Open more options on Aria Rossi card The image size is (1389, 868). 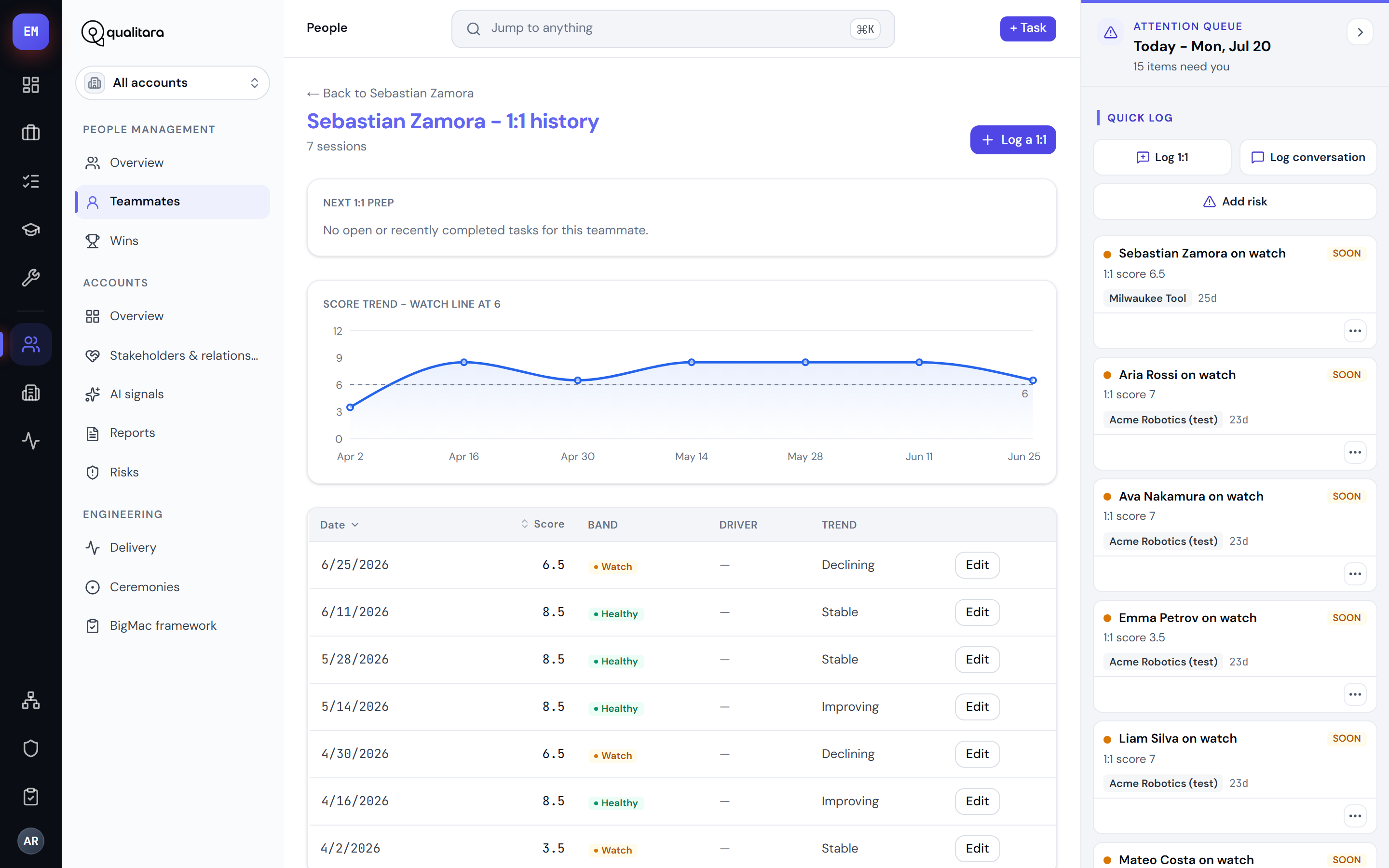1355,452
